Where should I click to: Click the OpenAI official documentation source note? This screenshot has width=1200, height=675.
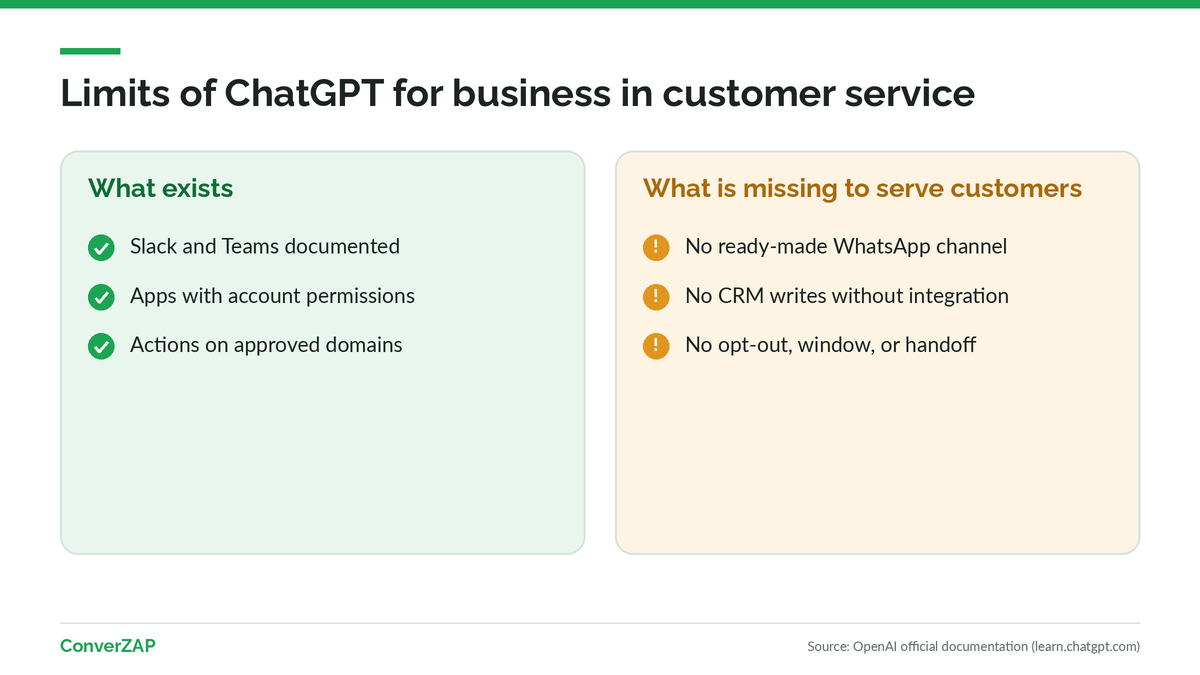974,647
